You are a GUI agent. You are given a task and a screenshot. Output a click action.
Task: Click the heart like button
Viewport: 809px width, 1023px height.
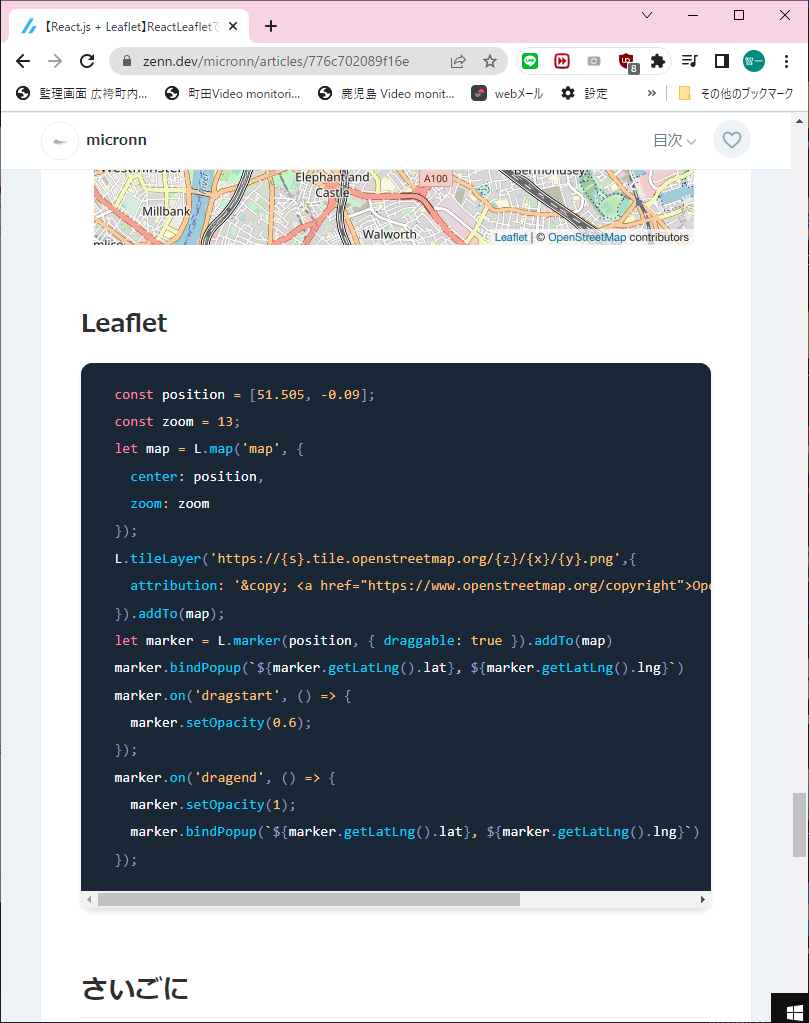(x=732, y=140)
